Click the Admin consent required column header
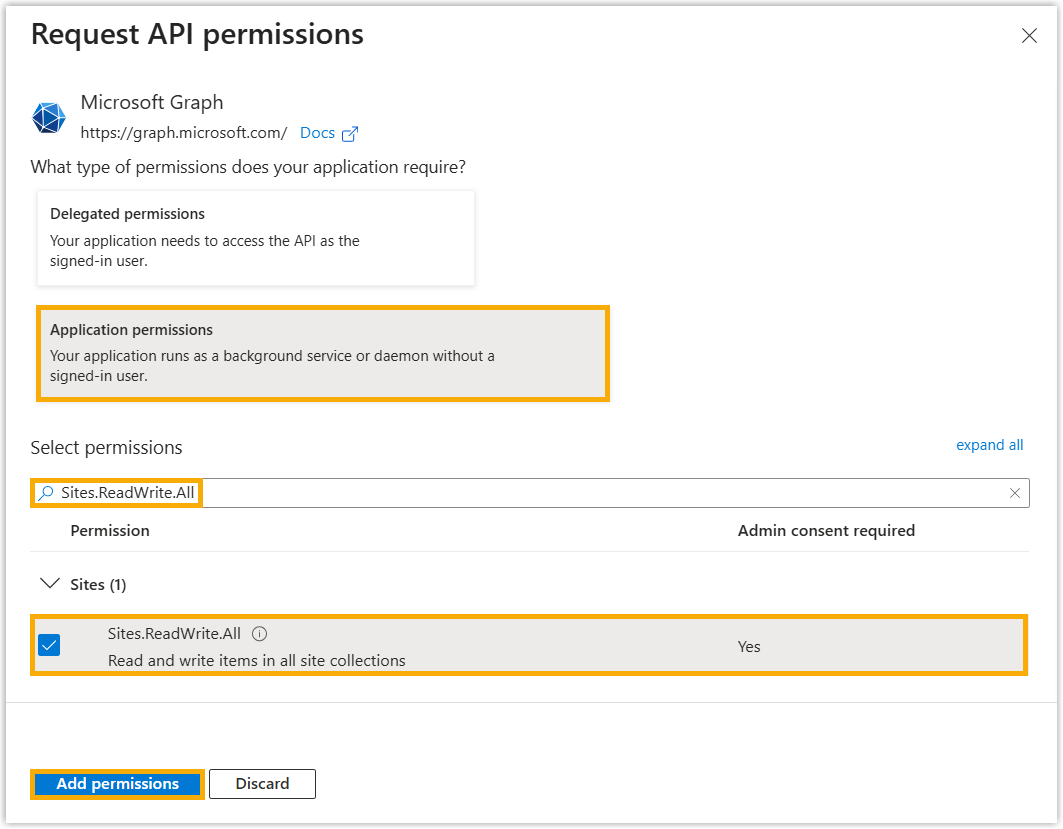 coord(826,531)
